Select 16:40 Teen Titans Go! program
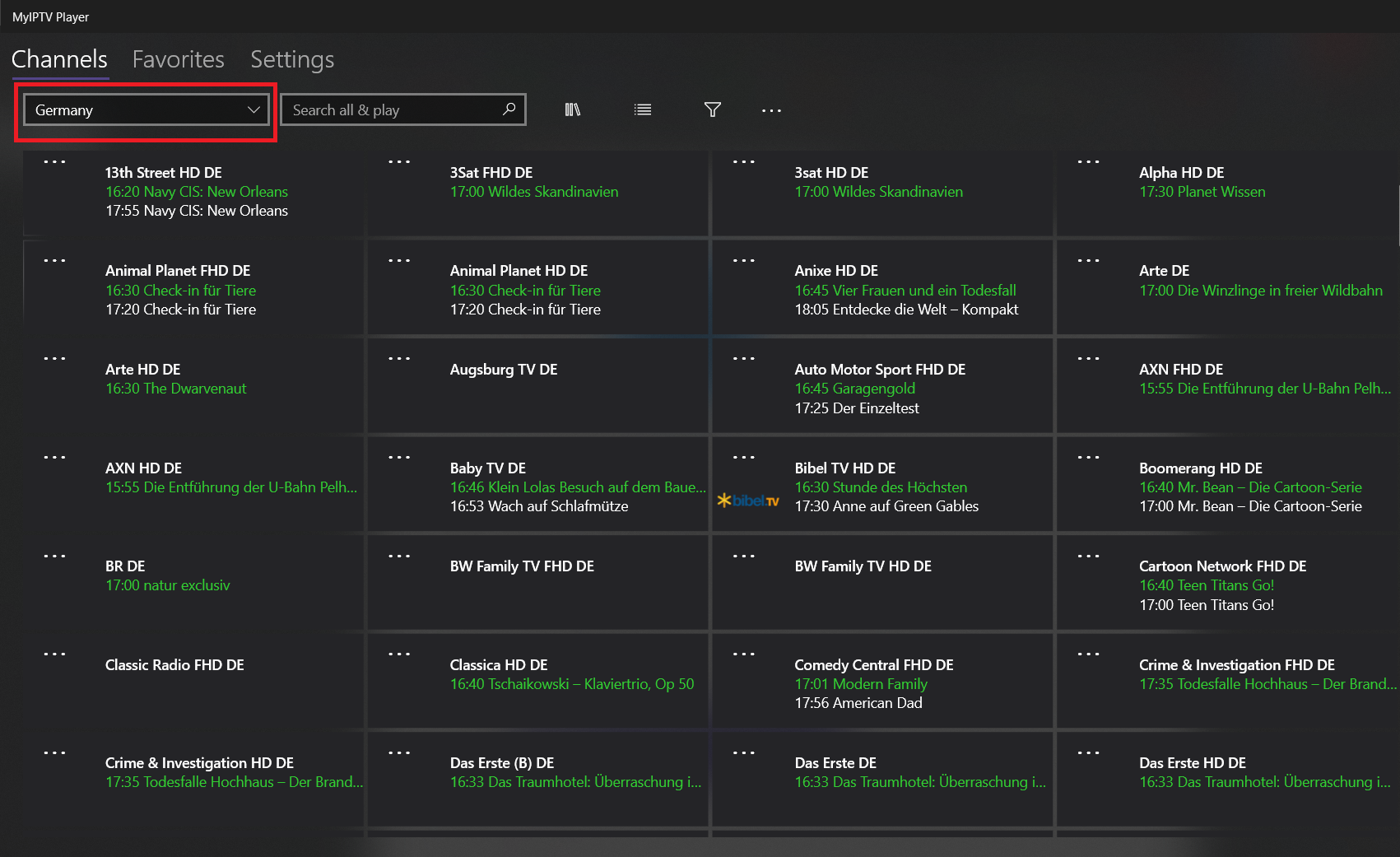The image size is (1400, 857). [x=1207, y=585]
